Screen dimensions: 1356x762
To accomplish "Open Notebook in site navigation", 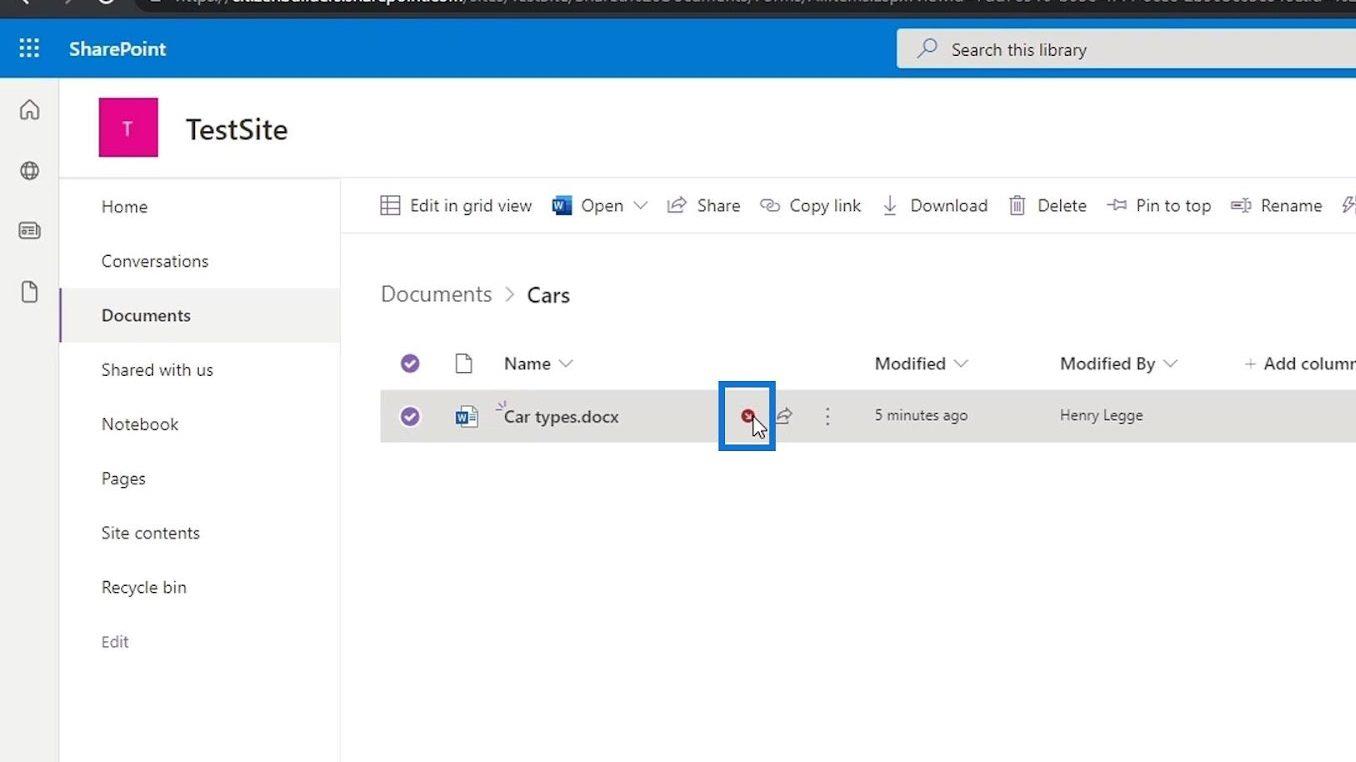I will 140,424.
